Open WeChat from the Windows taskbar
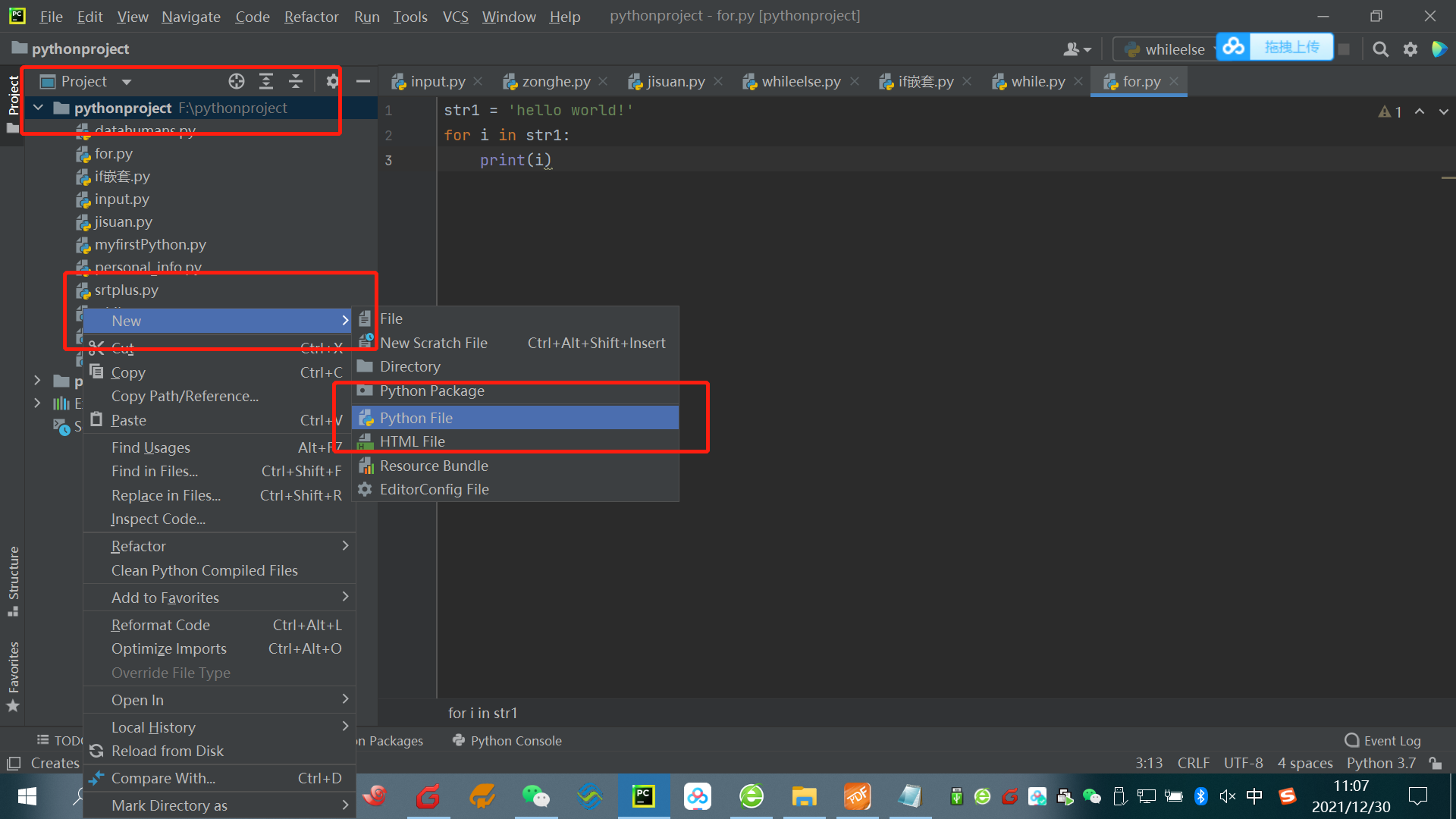Viewport: 1456px width, 819px height. click(x=535, y=796)
